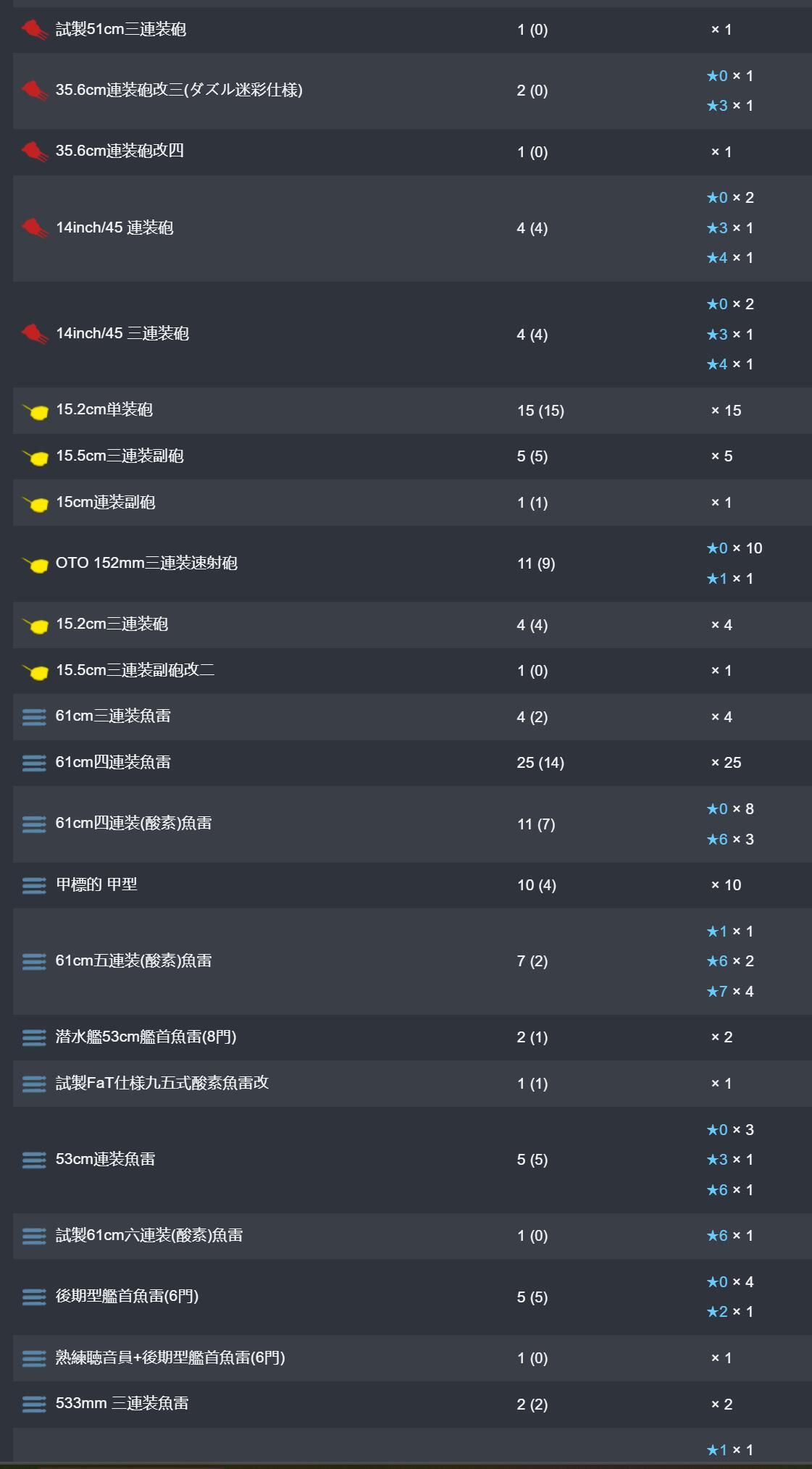Click the torpedo icon beside 61cm四連装魚雷
The image size is (812, 1469).
click(x=34, y=763)
